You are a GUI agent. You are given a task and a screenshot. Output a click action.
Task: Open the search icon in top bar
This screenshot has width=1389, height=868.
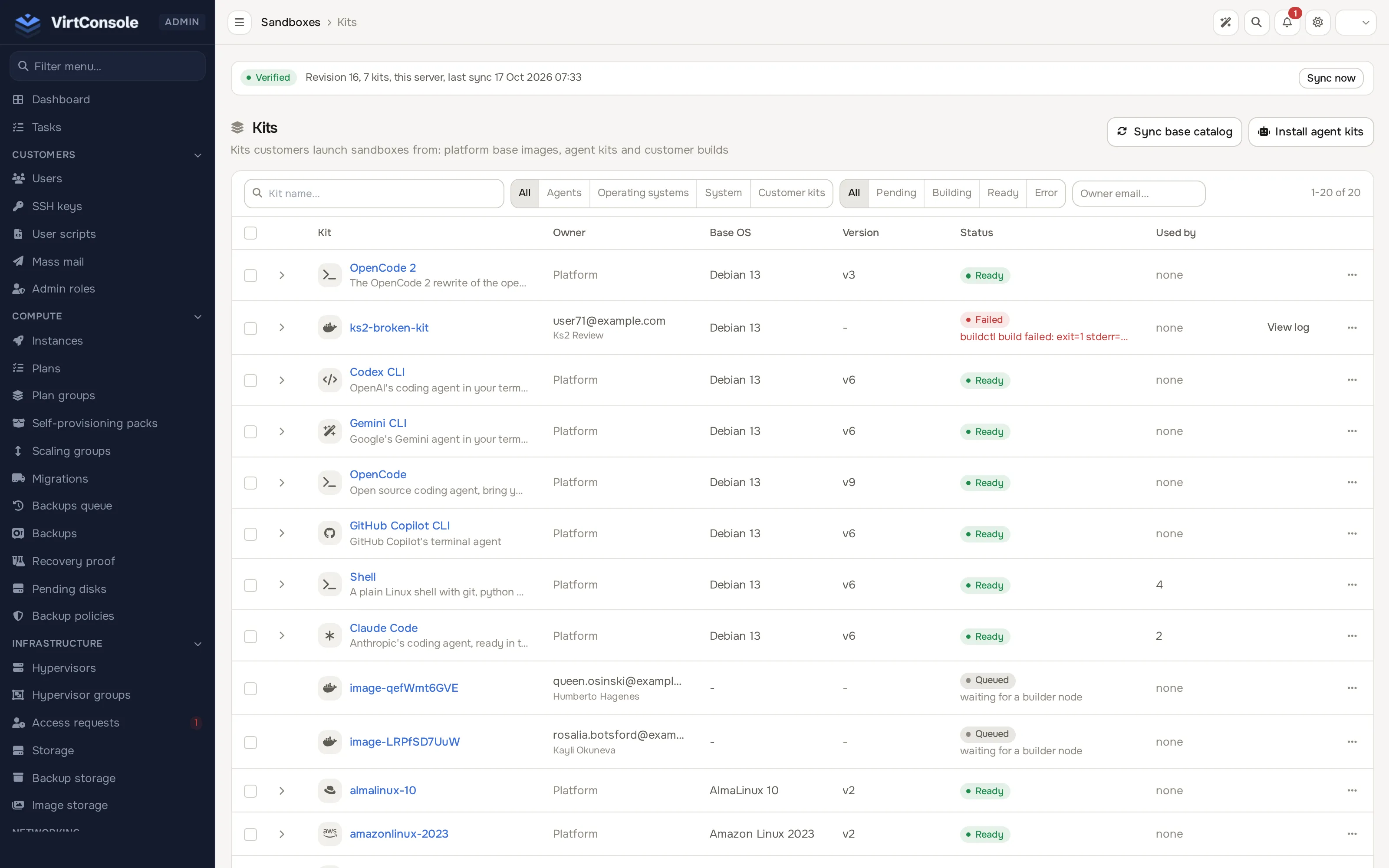(x=1257, y=23)
